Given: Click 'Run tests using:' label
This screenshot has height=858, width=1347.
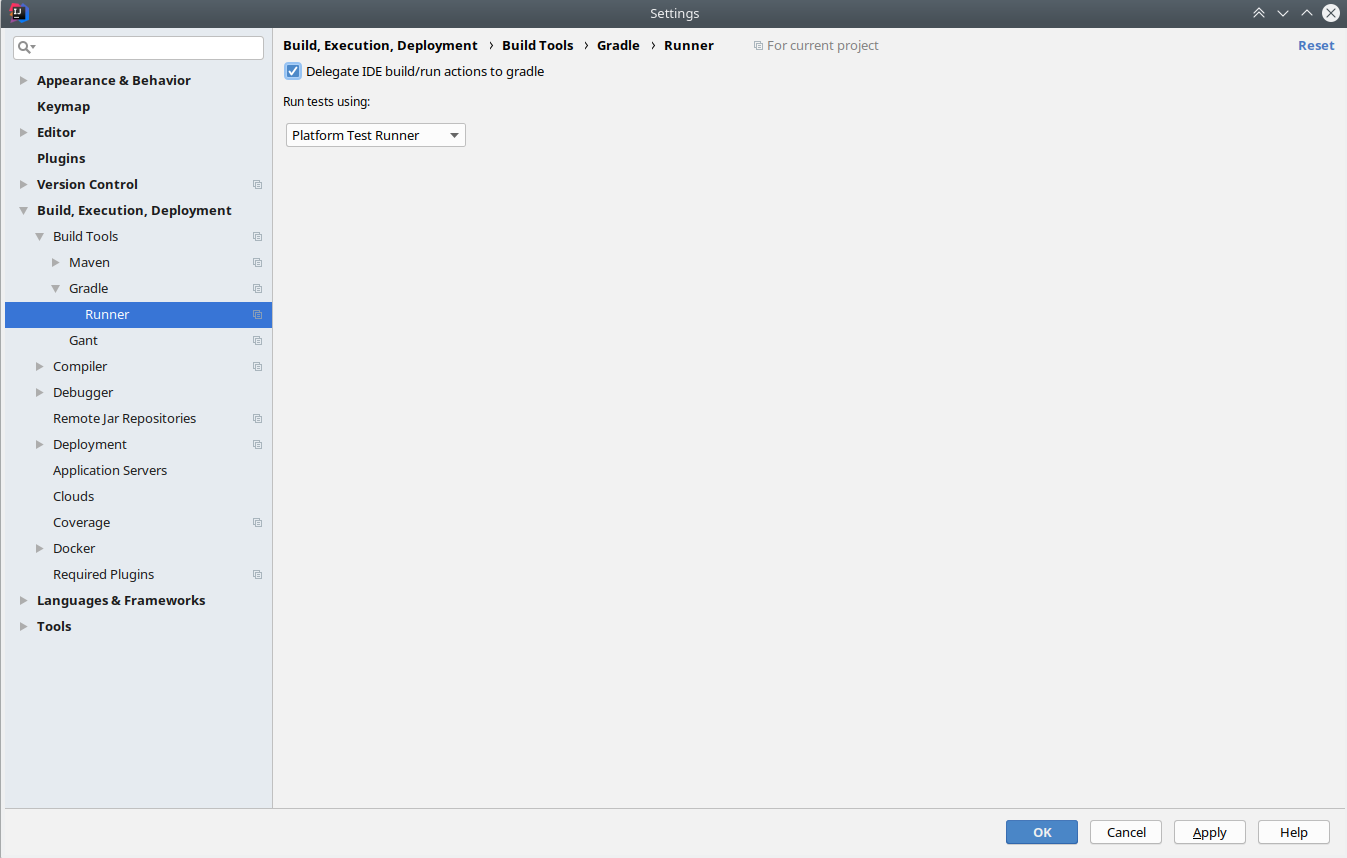Looking at the screenshot, I should (327, 102).
